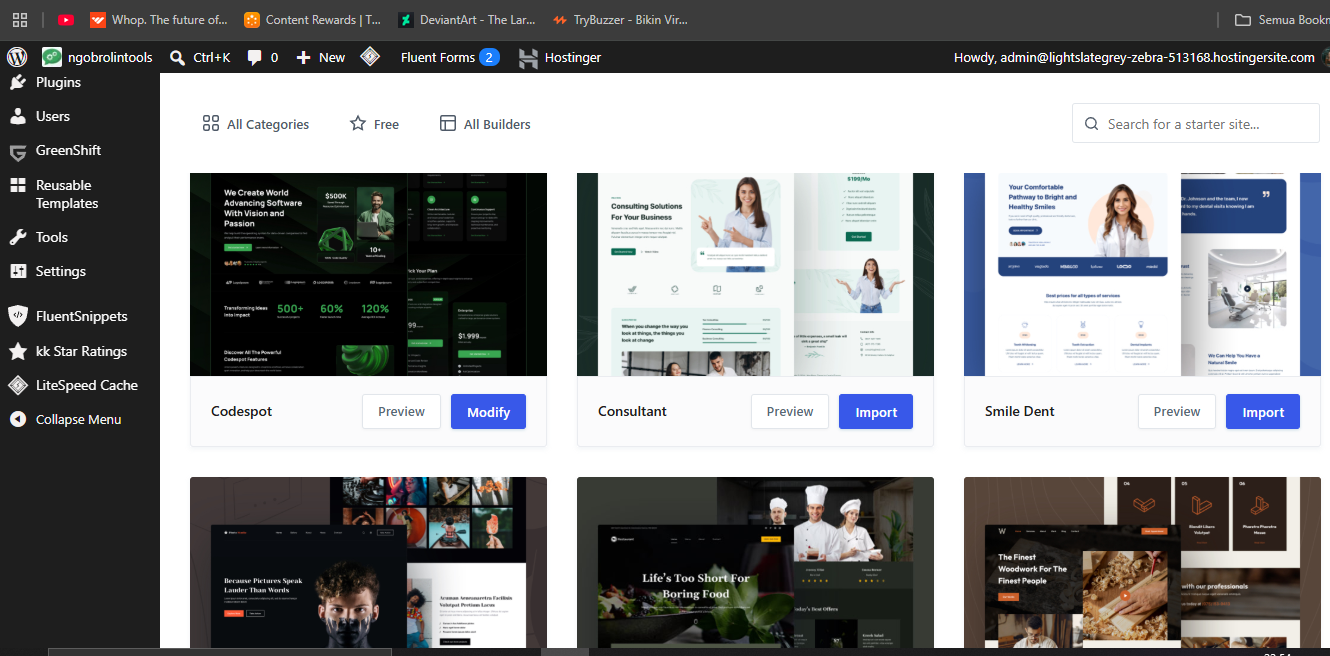Click the Smile Dent template name
This screenshot has width=1330, height=656.
click(x=1020, y=411)
